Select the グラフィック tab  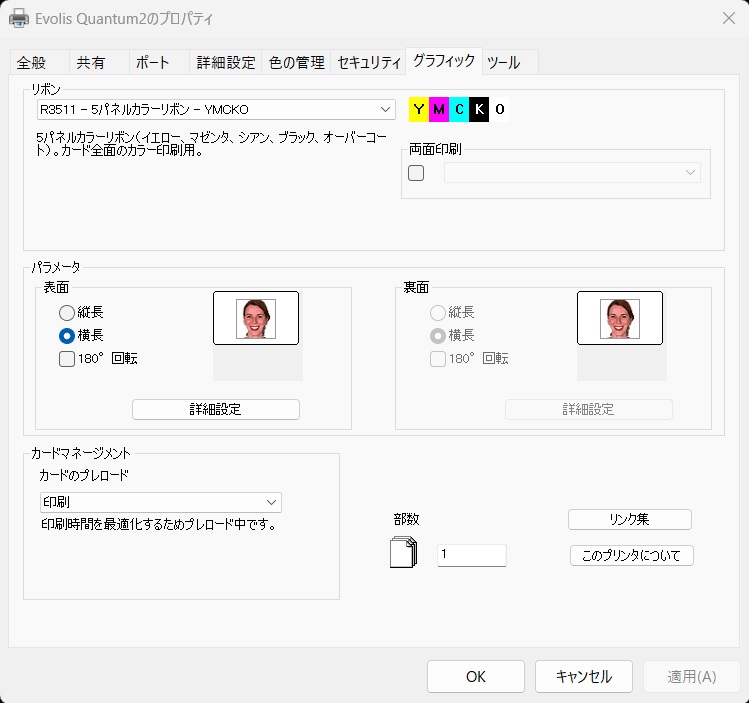444,61
